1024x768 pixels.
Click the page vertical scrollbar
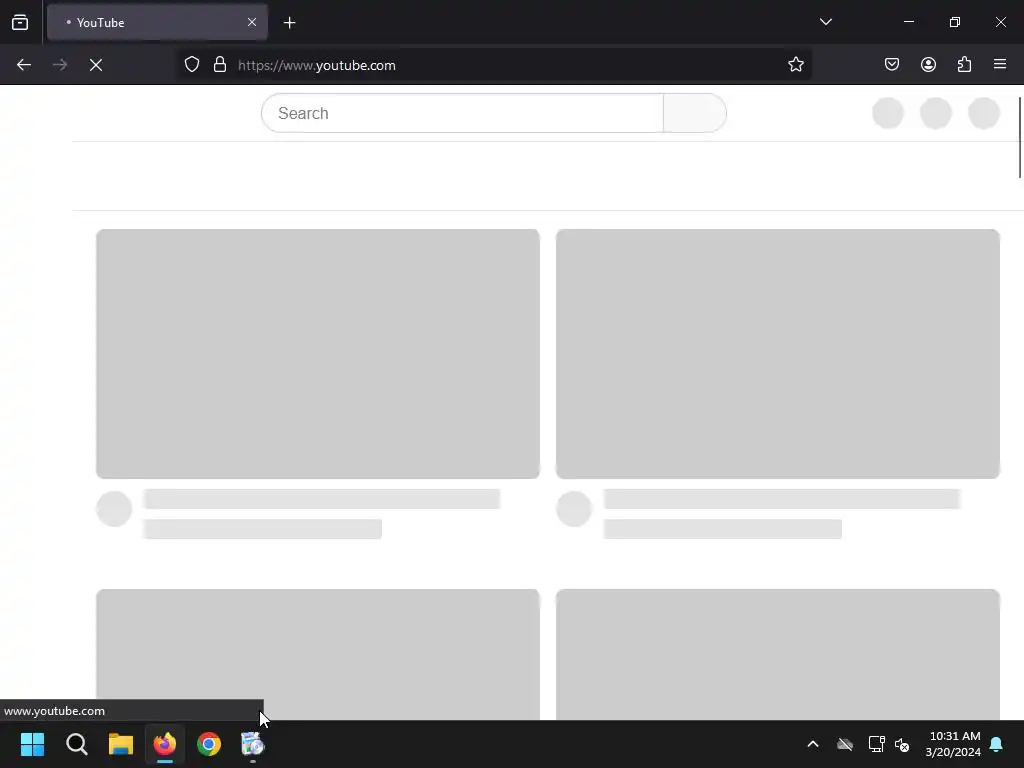1019,137
